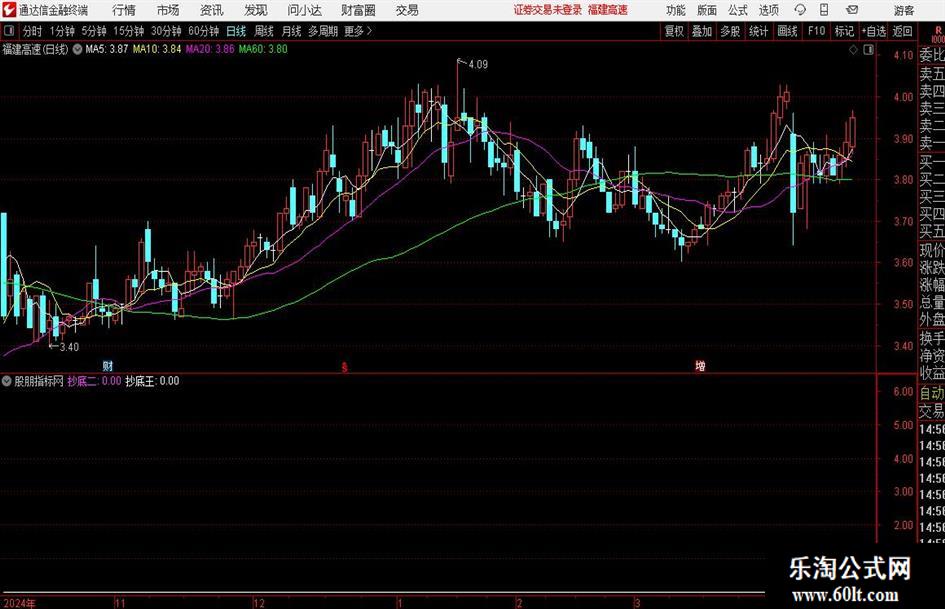Open the 交易 menu
The width and height of the screenshot is (945, 609).
(x=407, y=10)
